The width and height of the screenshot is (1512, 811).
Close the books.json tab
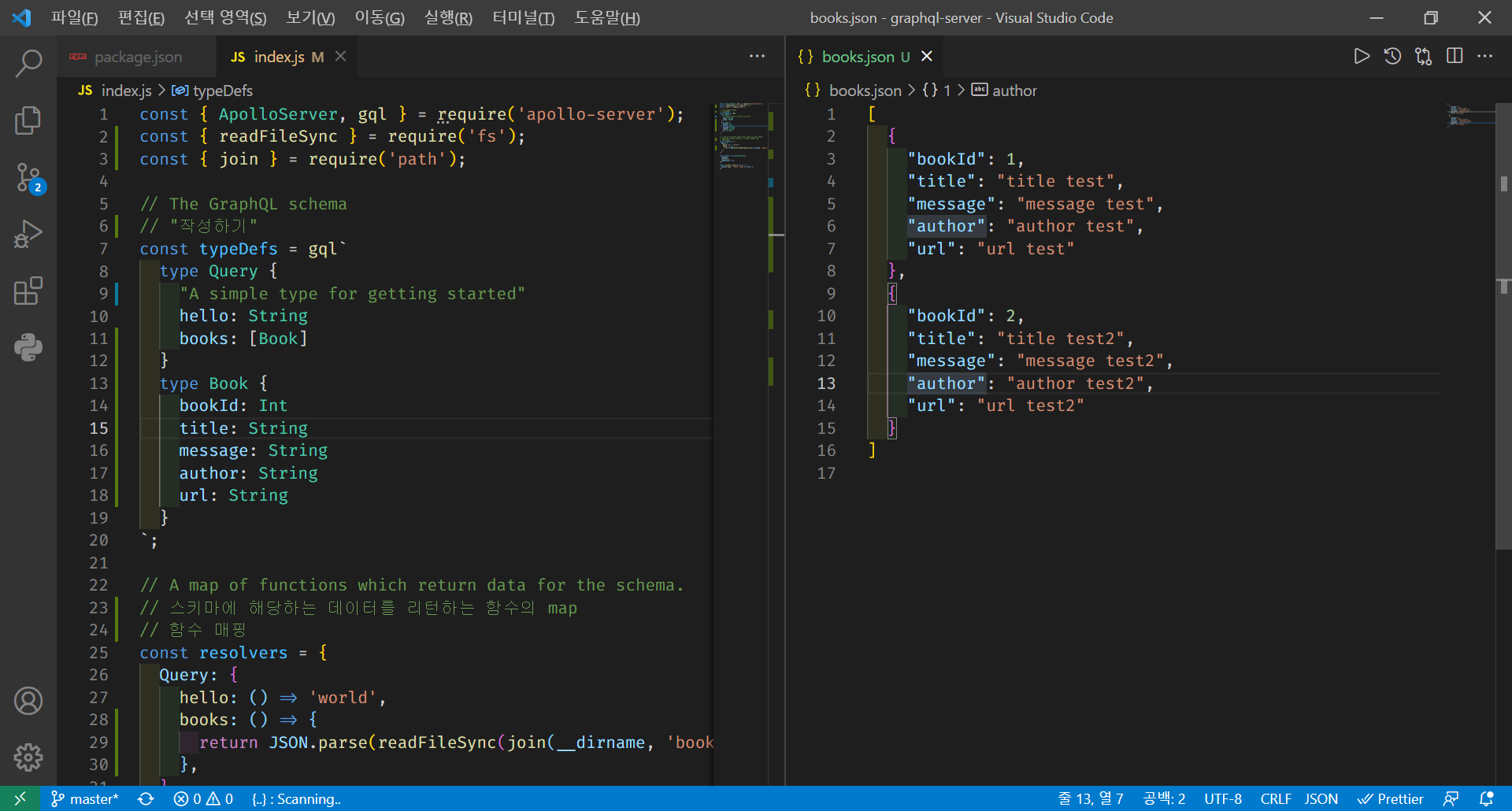tap(927, 56)
